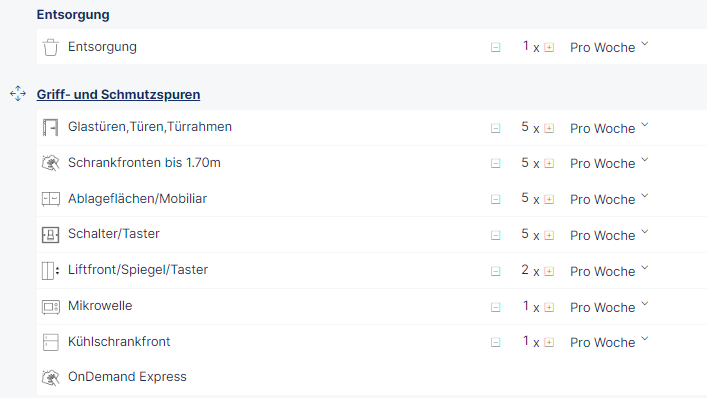Open Pro Woche dropdown for Entsorgung
The image size is (707, 398).
[x=609, y=47]
